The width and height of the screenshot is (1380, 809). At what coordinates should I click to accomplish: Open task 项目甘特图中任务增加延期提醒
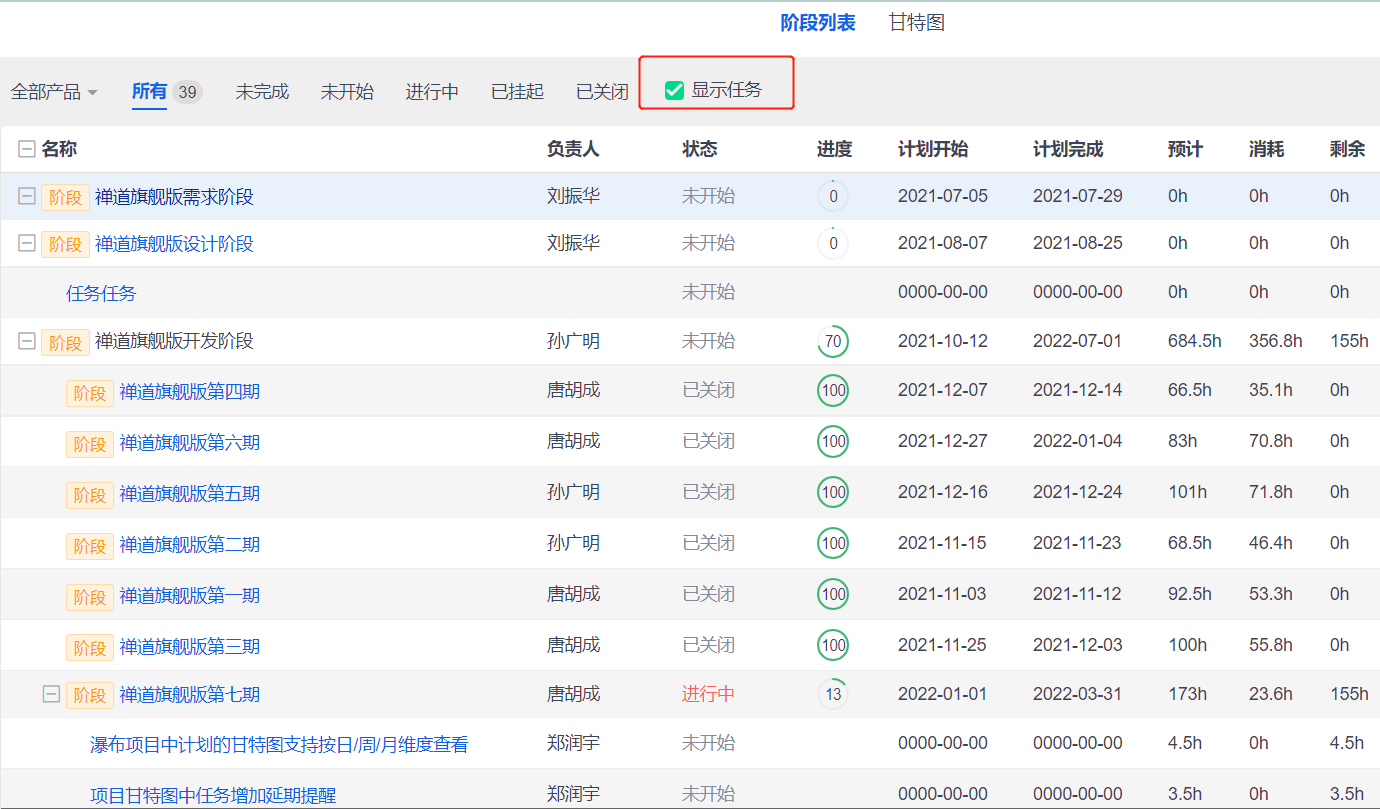coord(213,795)
